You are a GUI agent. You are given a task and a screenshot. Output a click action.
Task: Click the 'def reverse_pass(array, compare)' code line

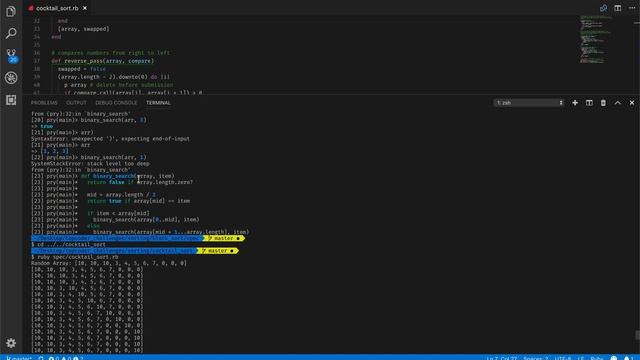102,61
